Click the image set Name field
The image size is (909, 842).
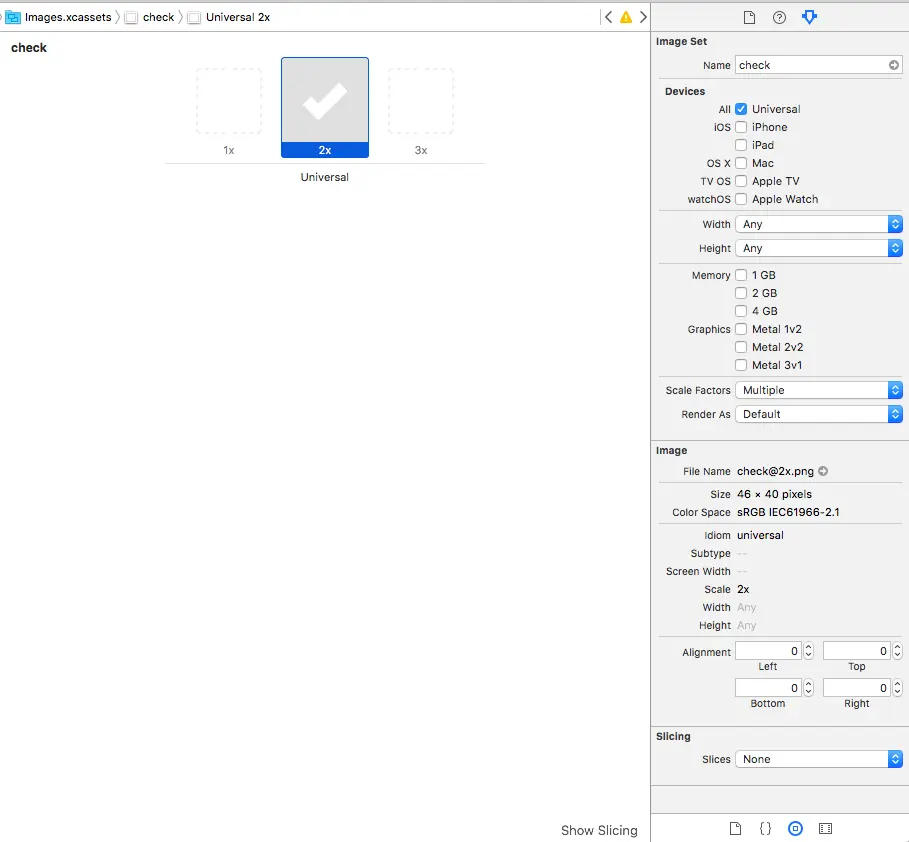[x=812, y=65]
